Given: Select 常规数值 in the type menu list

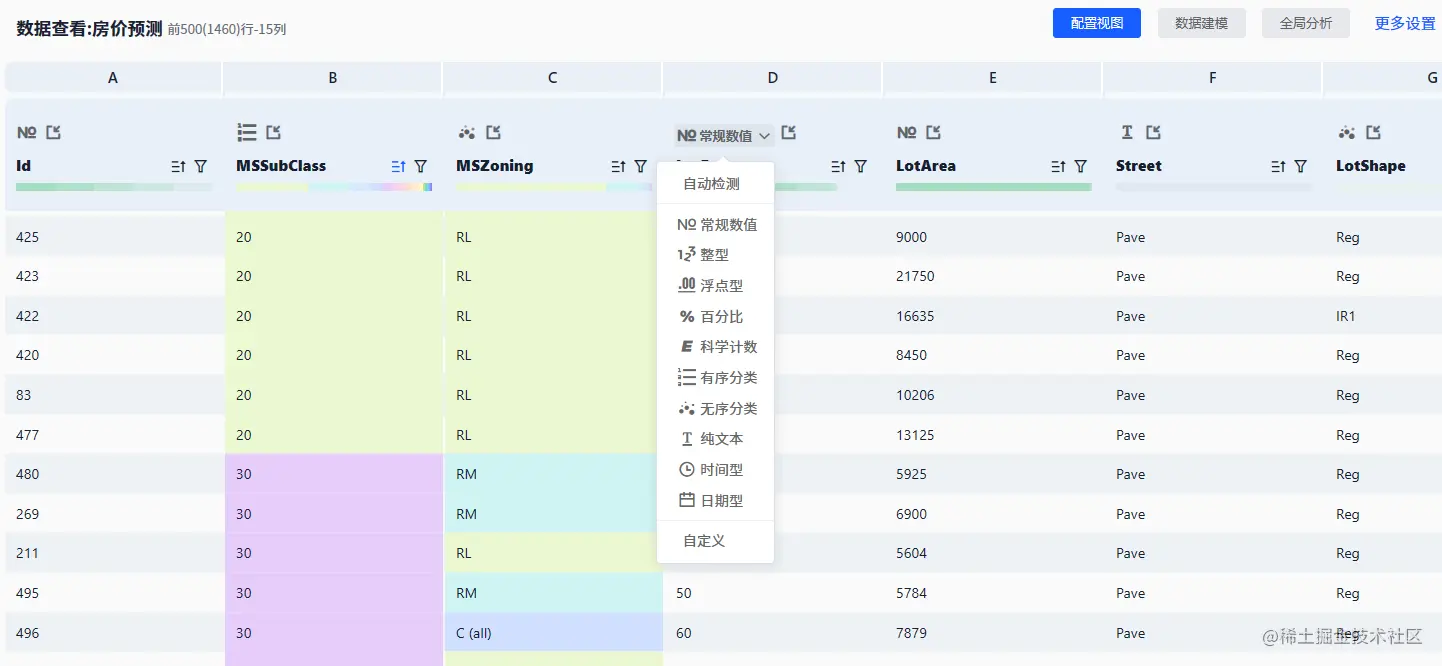Looking at the screenshot, I should coord(716,225).
